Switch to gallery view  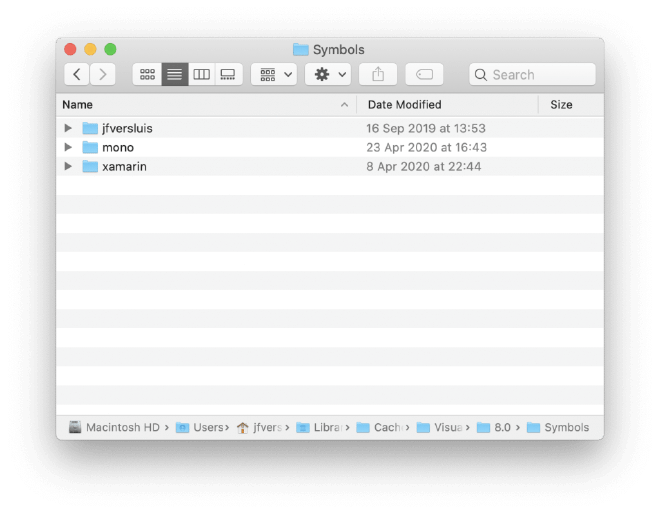click(x=229, y=75)
